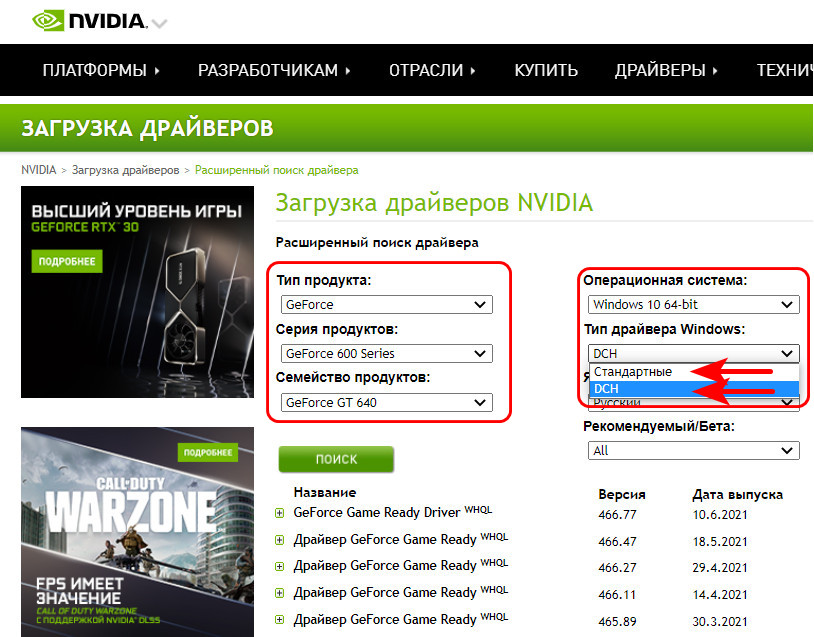Expand the GeForce Game Ready Driver 466.77 row

[279, 513]
